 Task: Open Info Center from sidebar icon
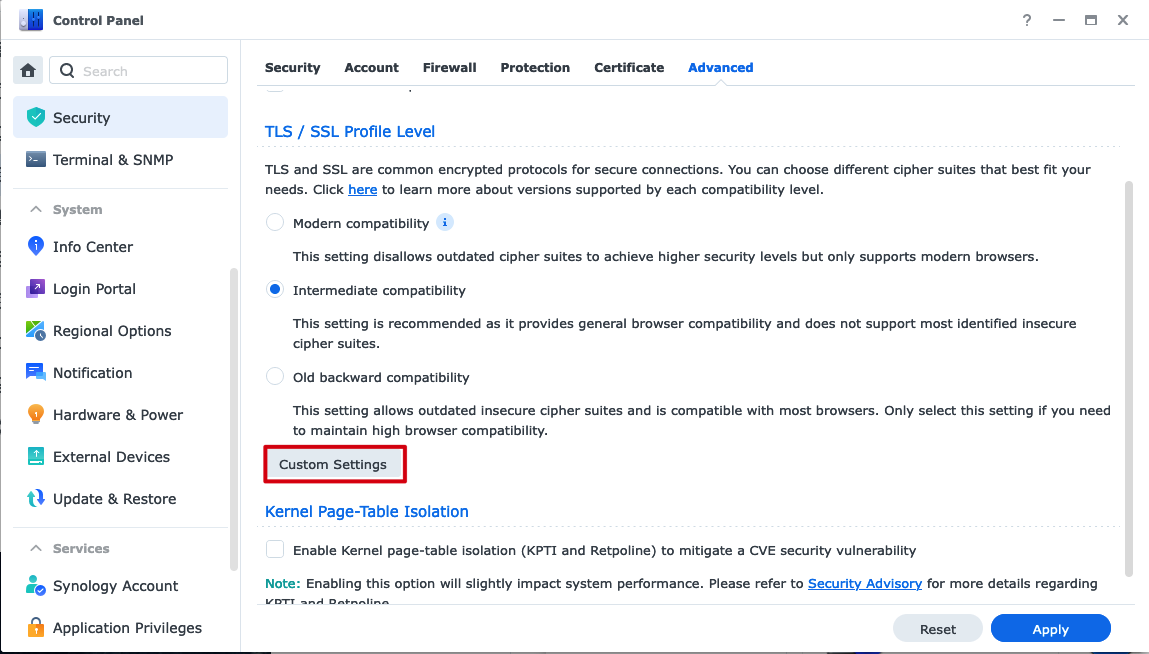point(36,246)
